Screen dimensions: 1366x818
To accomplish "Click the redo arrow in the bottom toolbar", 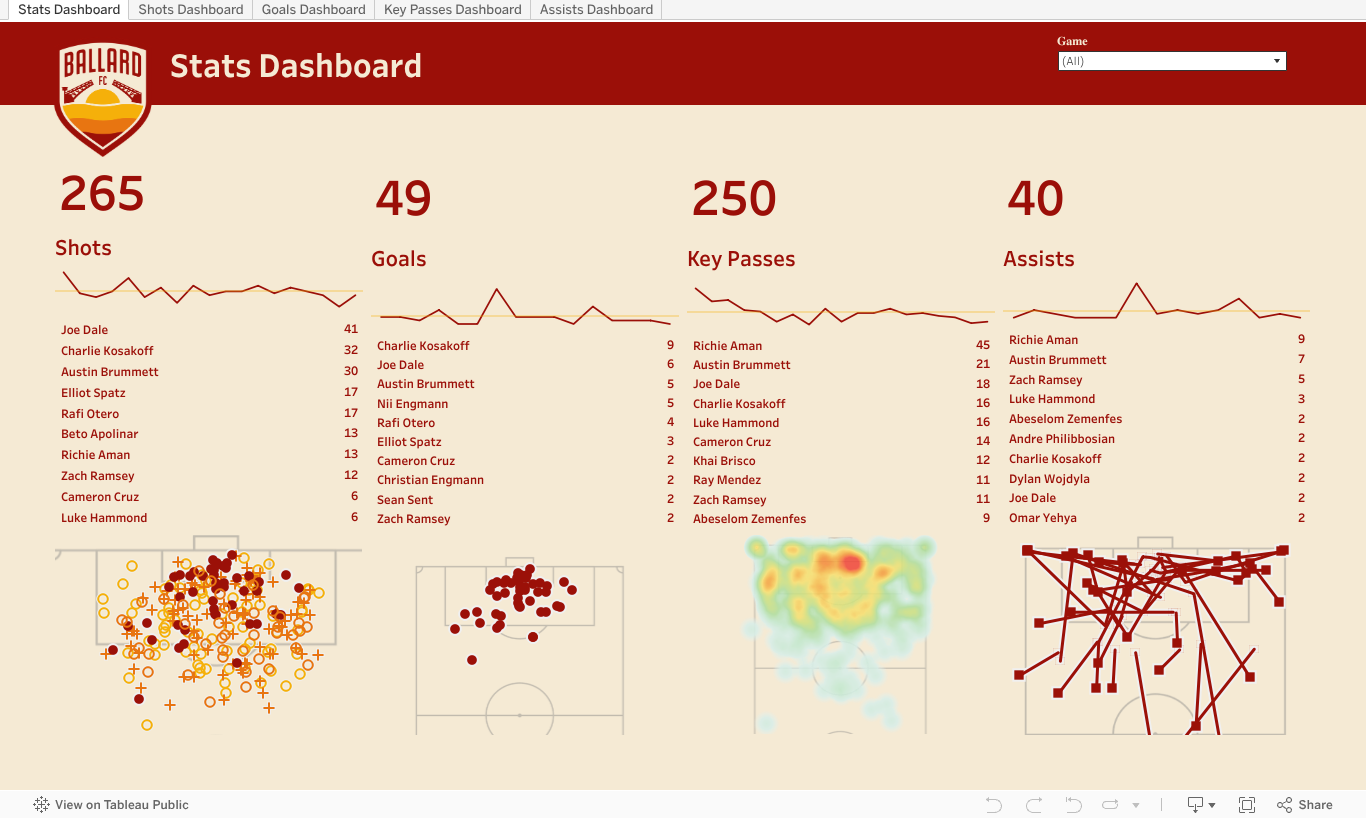I will pos(1034,805).
